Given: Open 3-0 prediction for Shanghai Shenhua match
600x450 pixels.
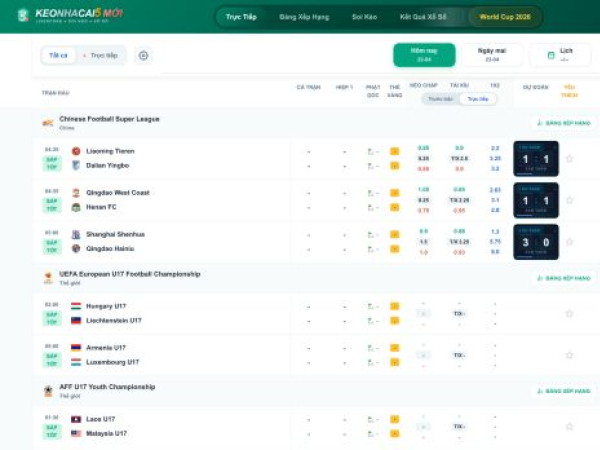Looking at the screenshot, I should click(536, 241).
